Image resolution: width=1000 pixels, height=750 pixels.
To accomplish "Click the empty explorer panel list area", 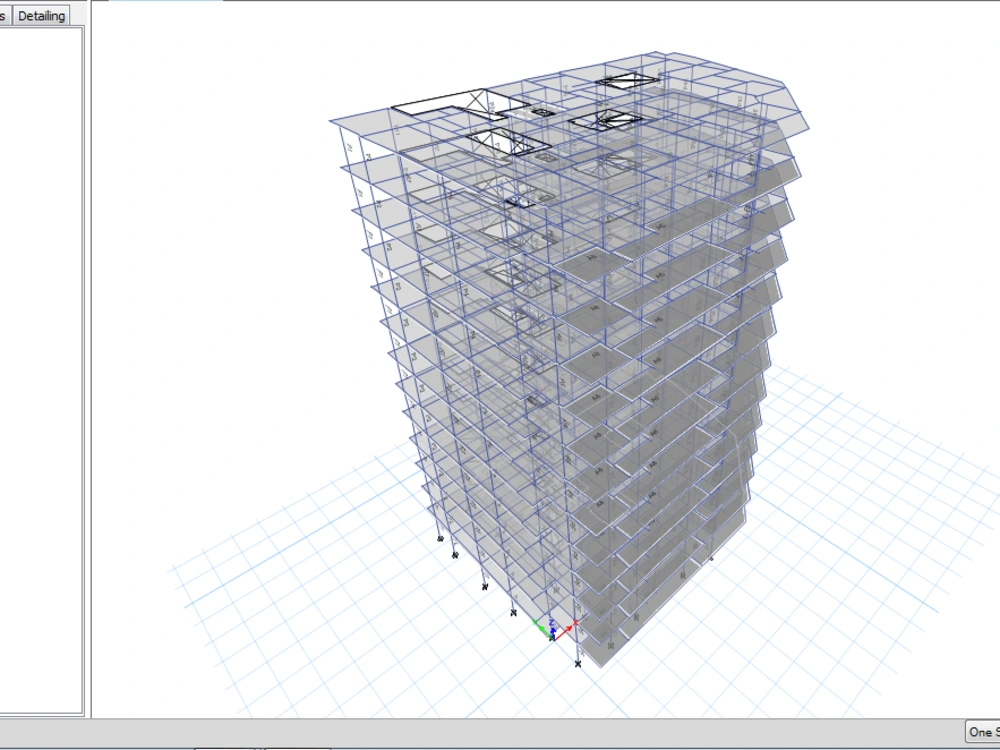I will (41, 370).
